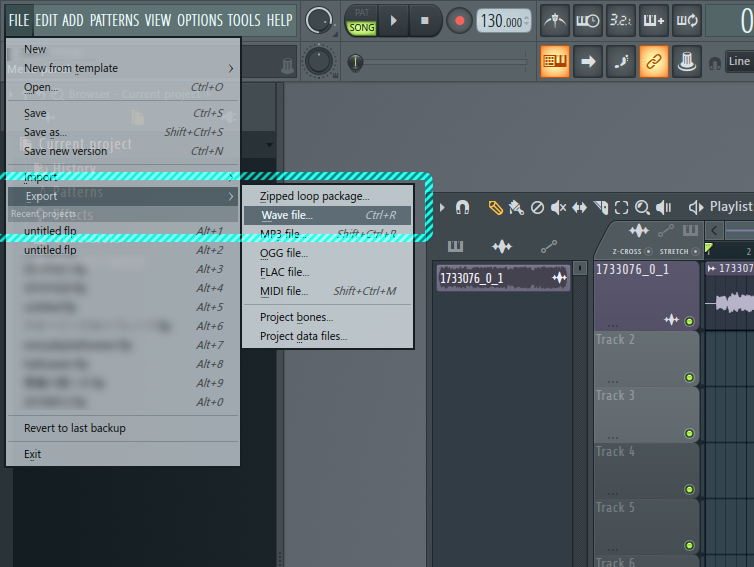
Task: Expand the Import submenu
Action: [x=123, y=177]
